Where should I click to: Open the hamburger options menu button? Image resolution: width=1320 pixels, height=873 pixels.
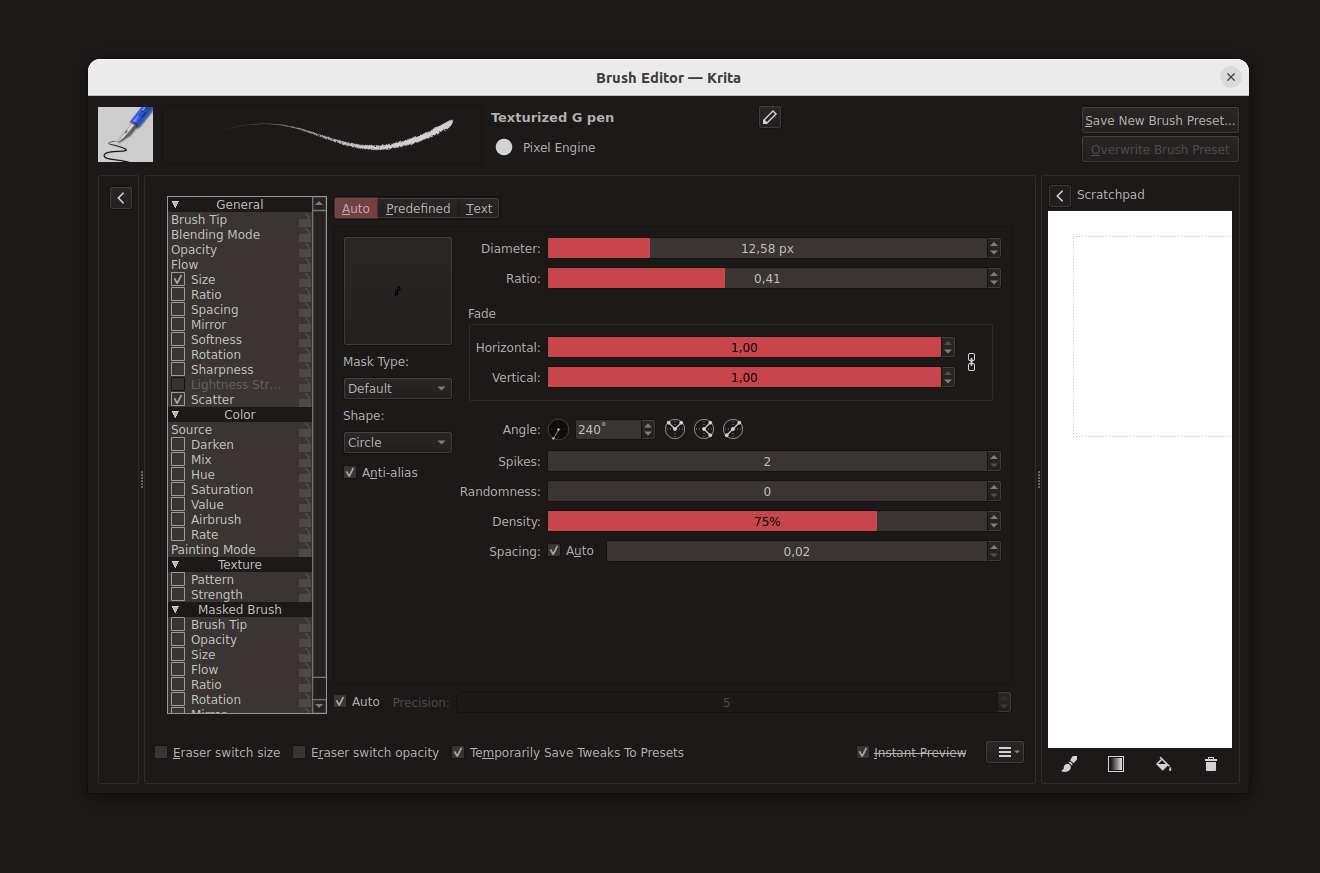tap(1005, 752)
